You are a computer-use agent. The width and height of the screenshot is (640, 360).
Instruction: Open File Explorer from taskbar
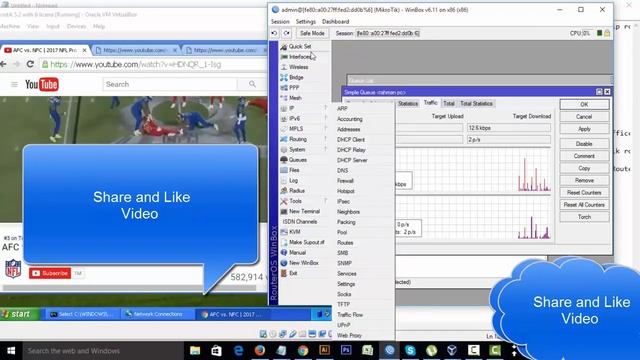tap(195, 350)
